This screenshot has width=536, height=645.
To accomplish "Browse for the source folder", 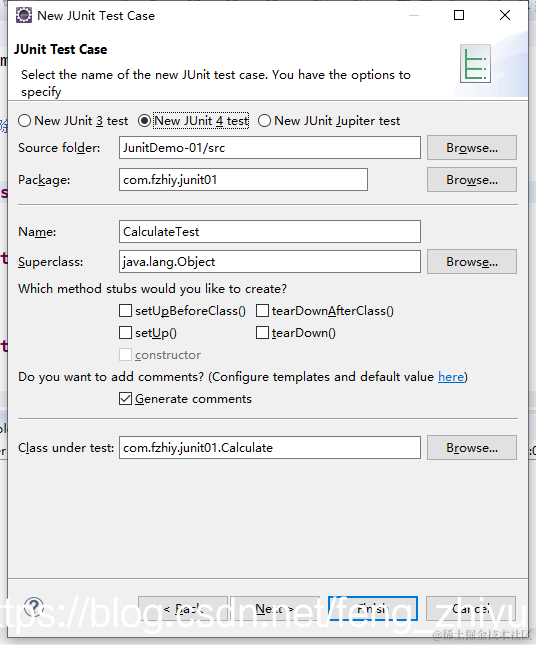I will 472,148.
